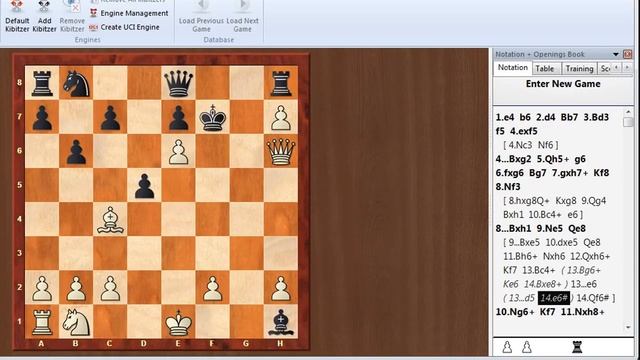The height and width of the screenshot is (360, 640).
Task: Select the black rook on a8
Action: tap(42, 83)
